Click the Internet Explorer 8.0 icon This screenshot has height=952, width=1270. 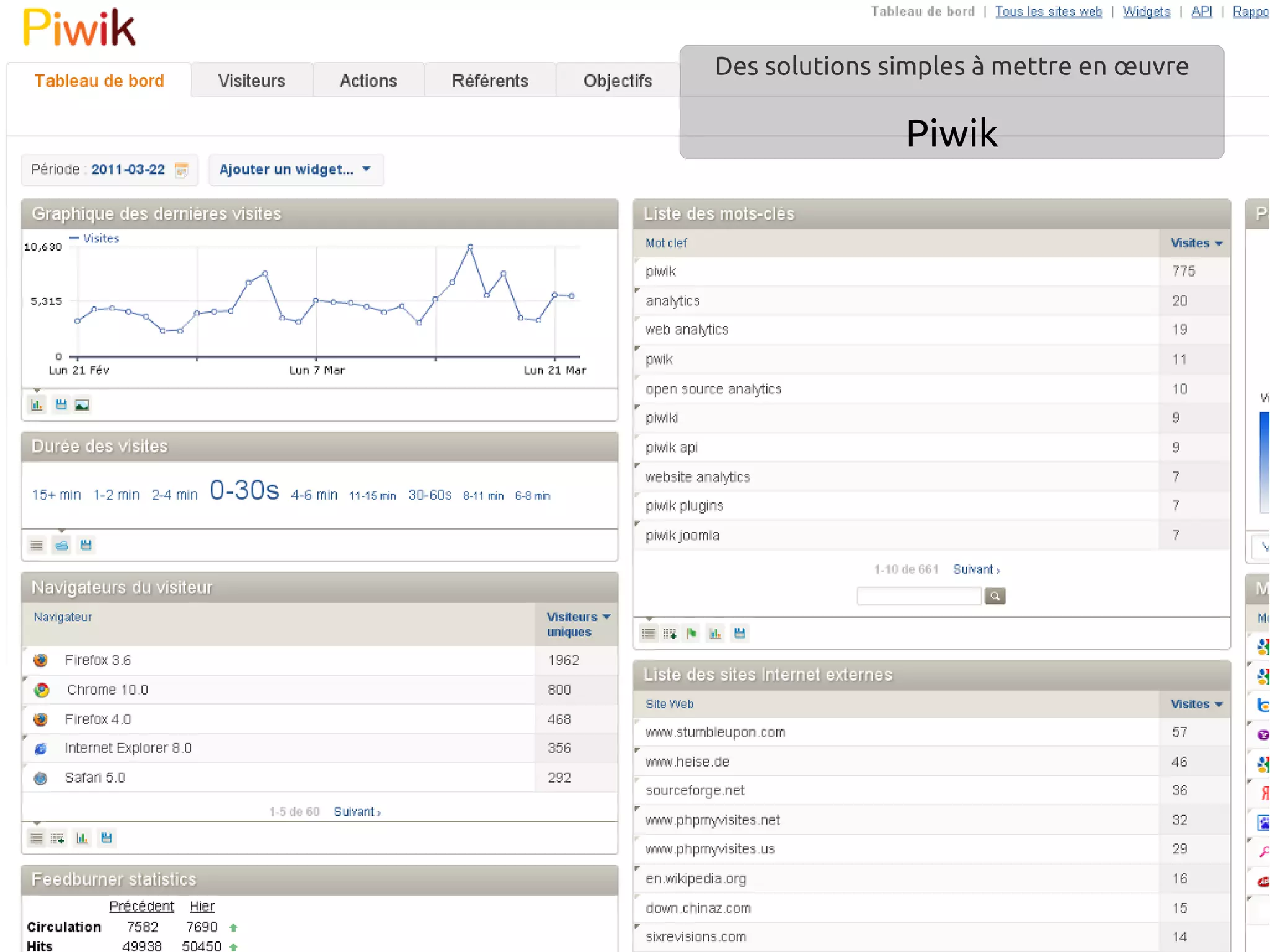[x=41, y=749]
